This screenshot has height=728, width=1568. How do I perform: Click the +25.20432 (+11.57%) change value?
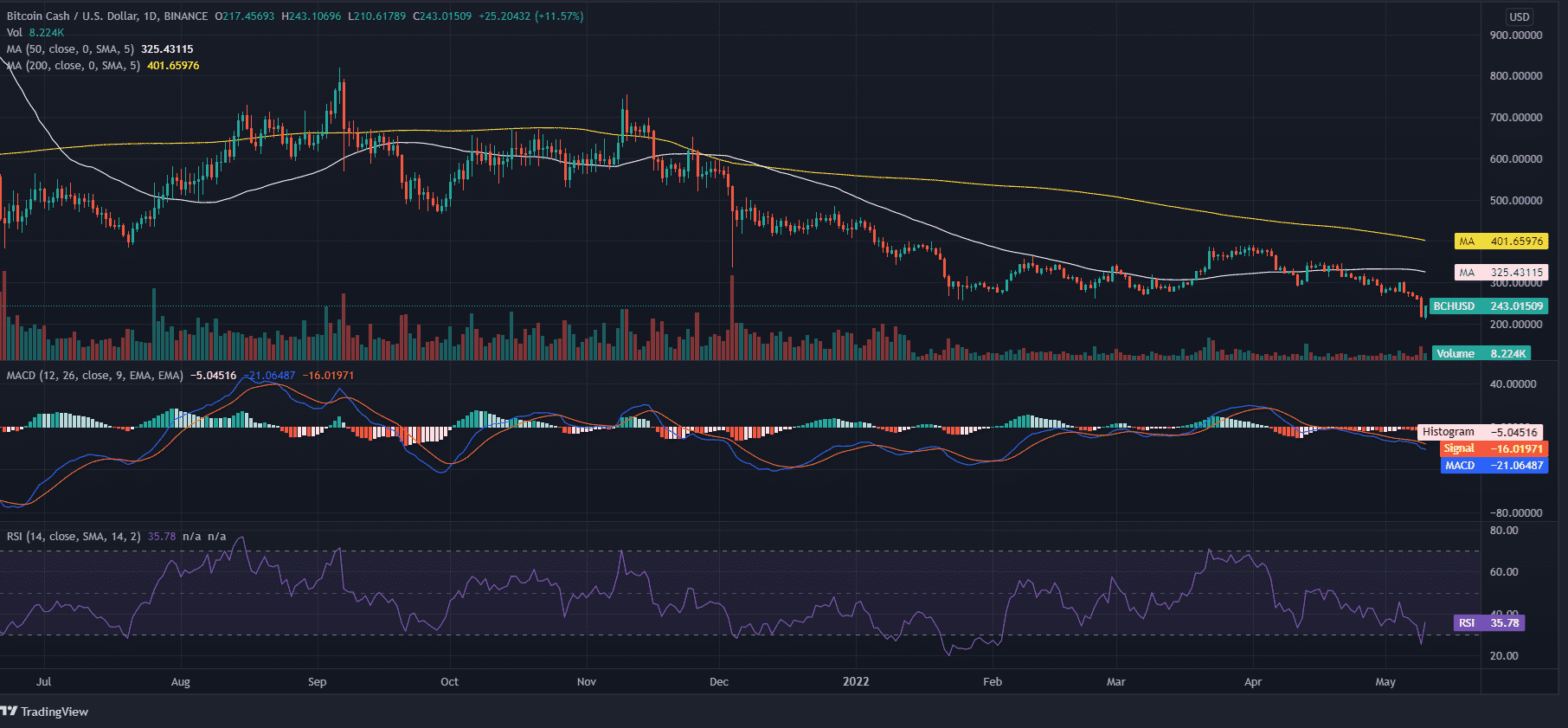coord(531,16)
